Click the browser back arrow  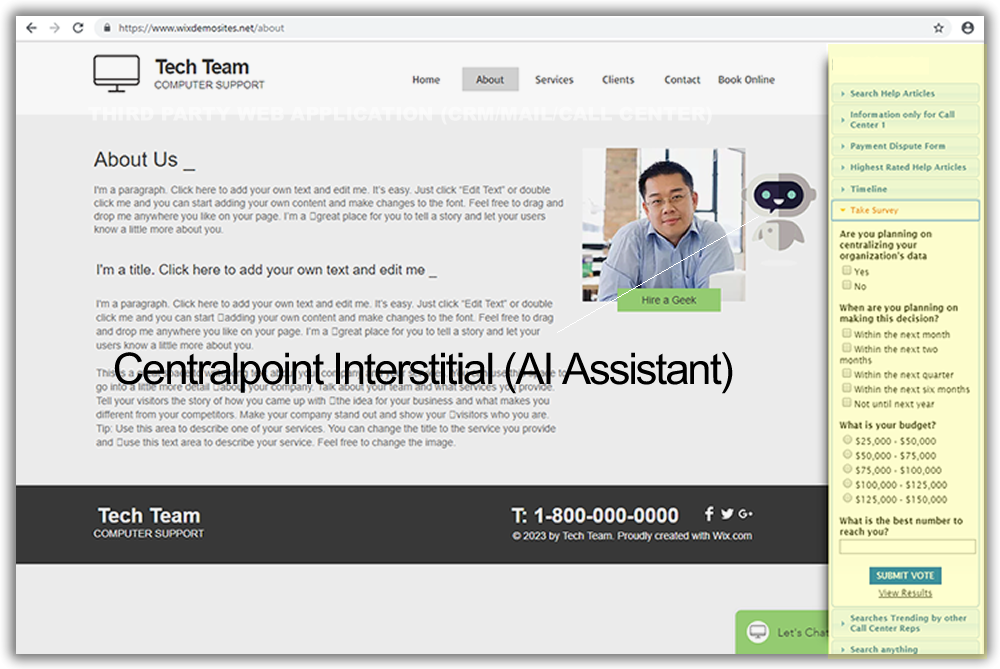pyautogui.click(x=31, y=28)
